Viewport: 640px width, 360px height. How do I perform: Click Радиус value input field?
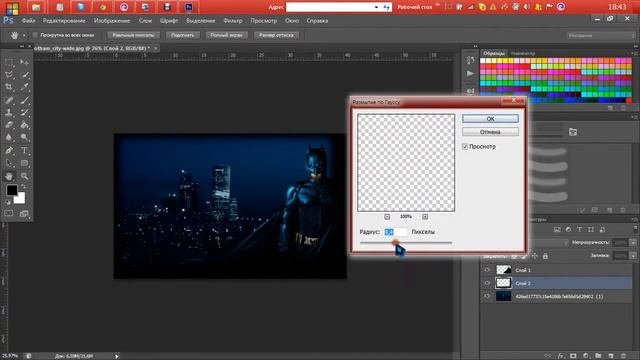click(395, 232)
